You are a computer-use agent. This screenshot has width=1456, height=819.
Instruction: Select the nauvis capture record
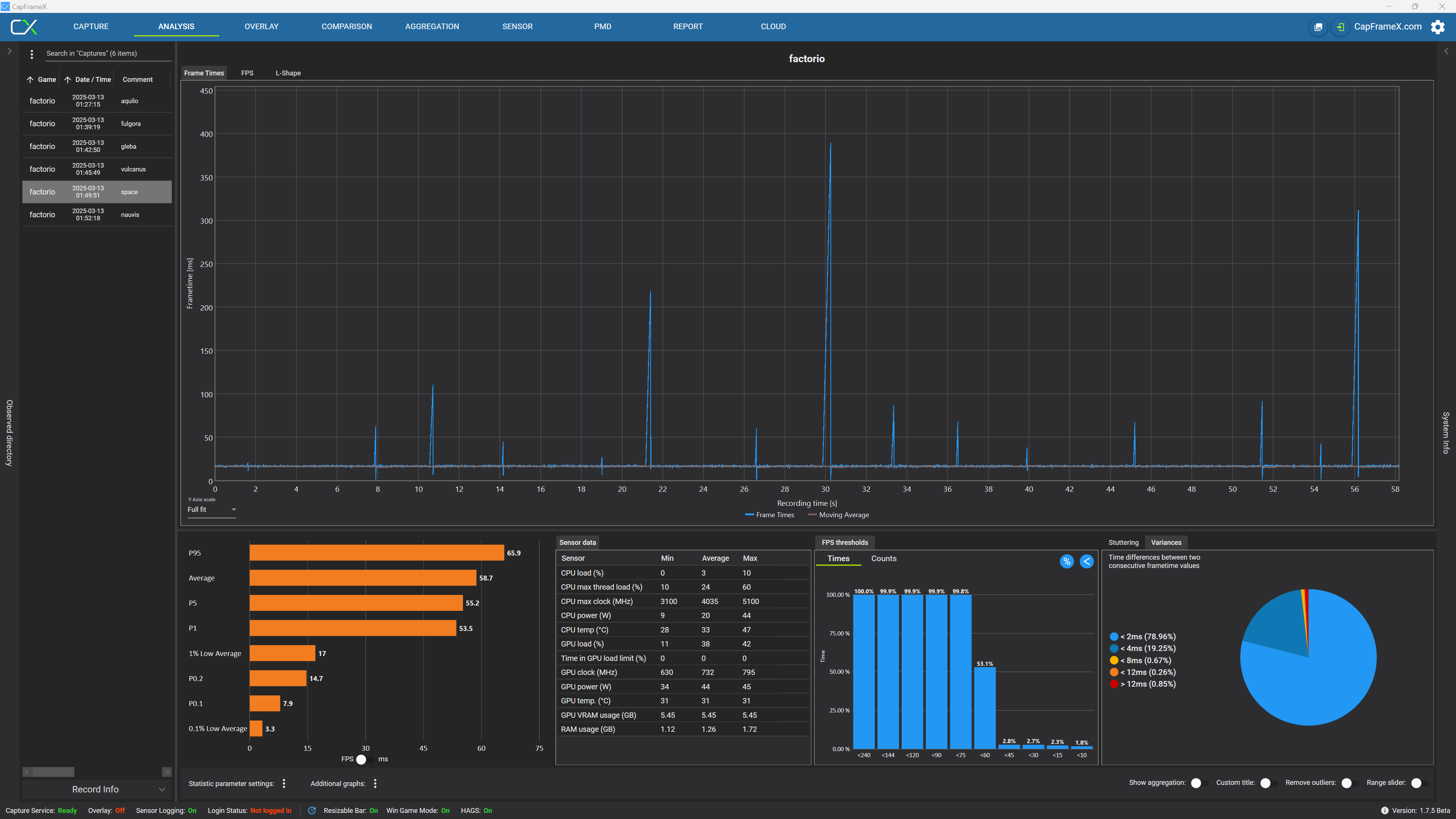(x=97, y=215)
